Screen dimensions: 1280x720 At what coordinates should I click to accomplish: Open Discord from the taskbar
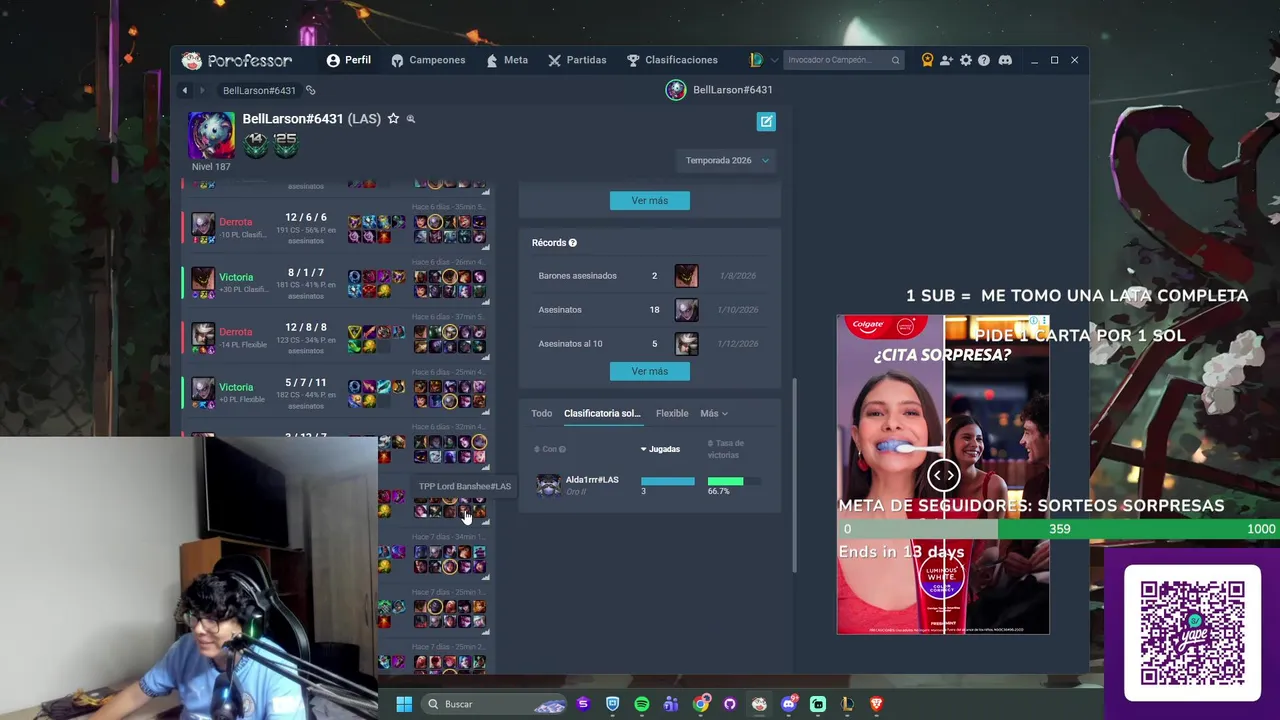(789, 704)
